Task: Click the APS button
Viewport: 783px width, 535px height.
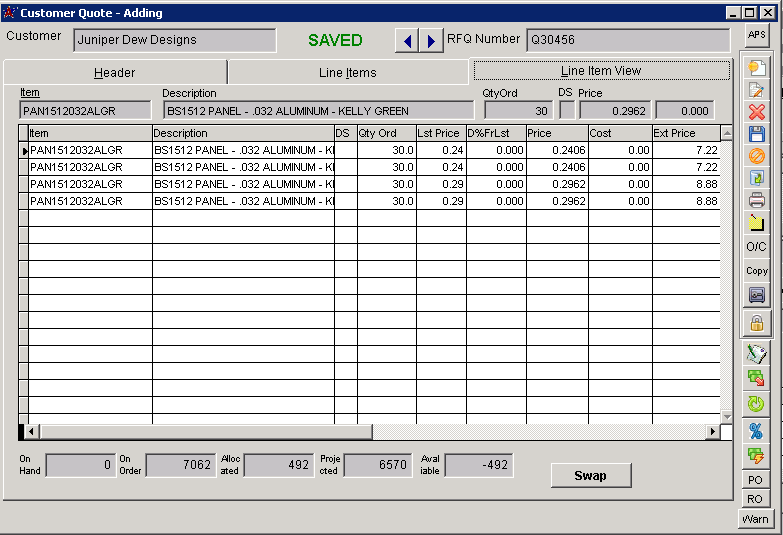Action: pyautogui.click(x=756, y=35)
